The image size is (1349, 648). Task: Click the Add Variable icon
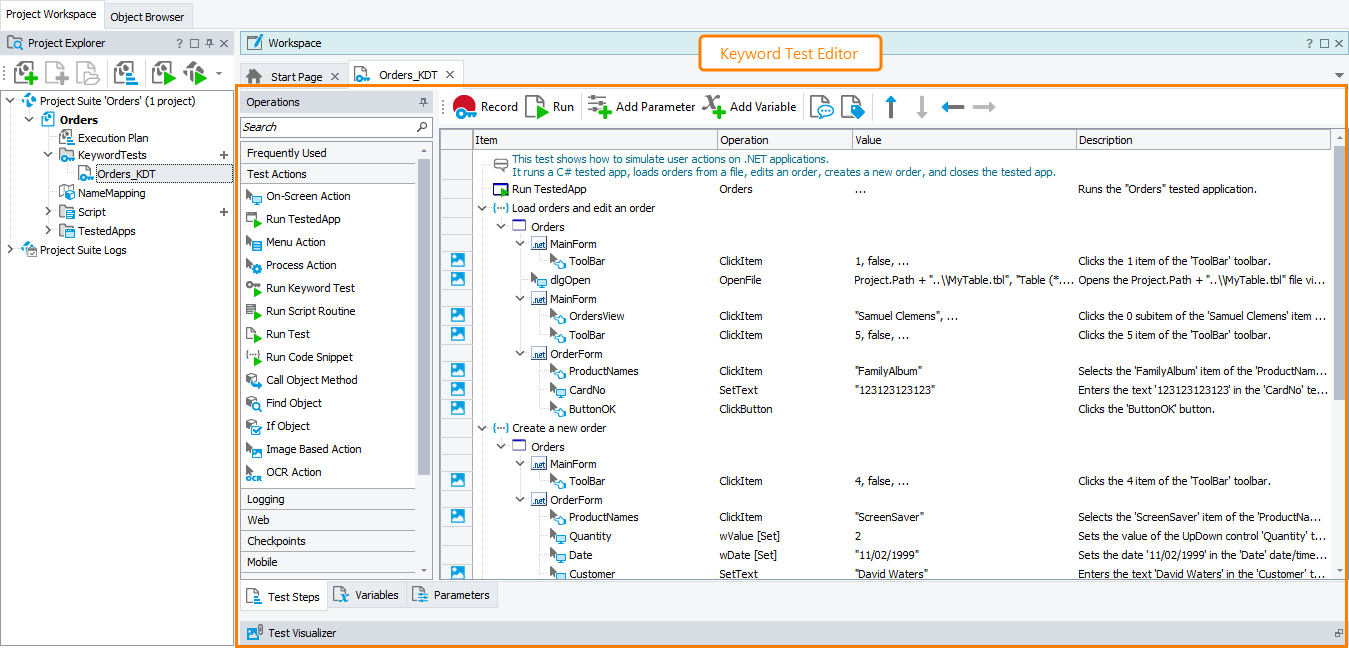coord(714,106)
